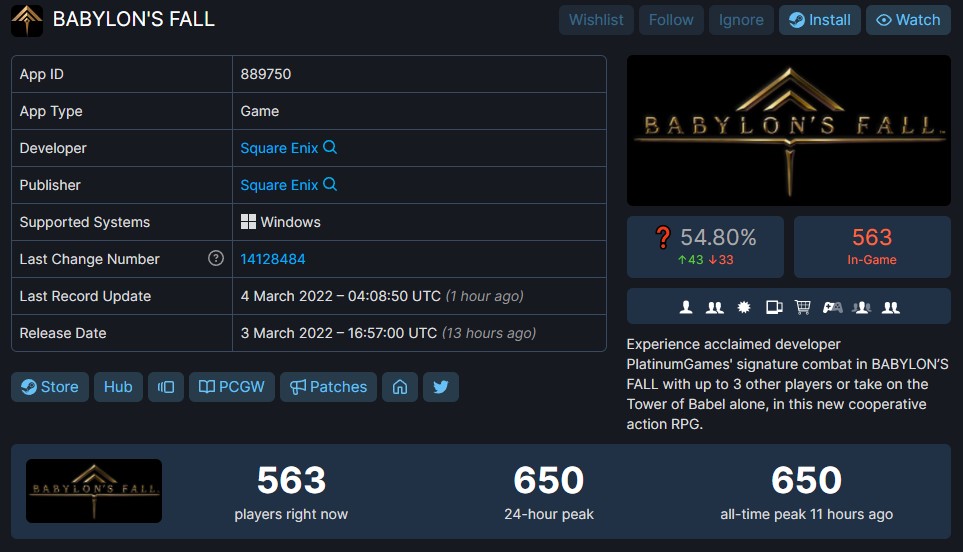Click the Windows logo in Supported Systems
The height and width of the screenshot is (552, 963).
248,222
